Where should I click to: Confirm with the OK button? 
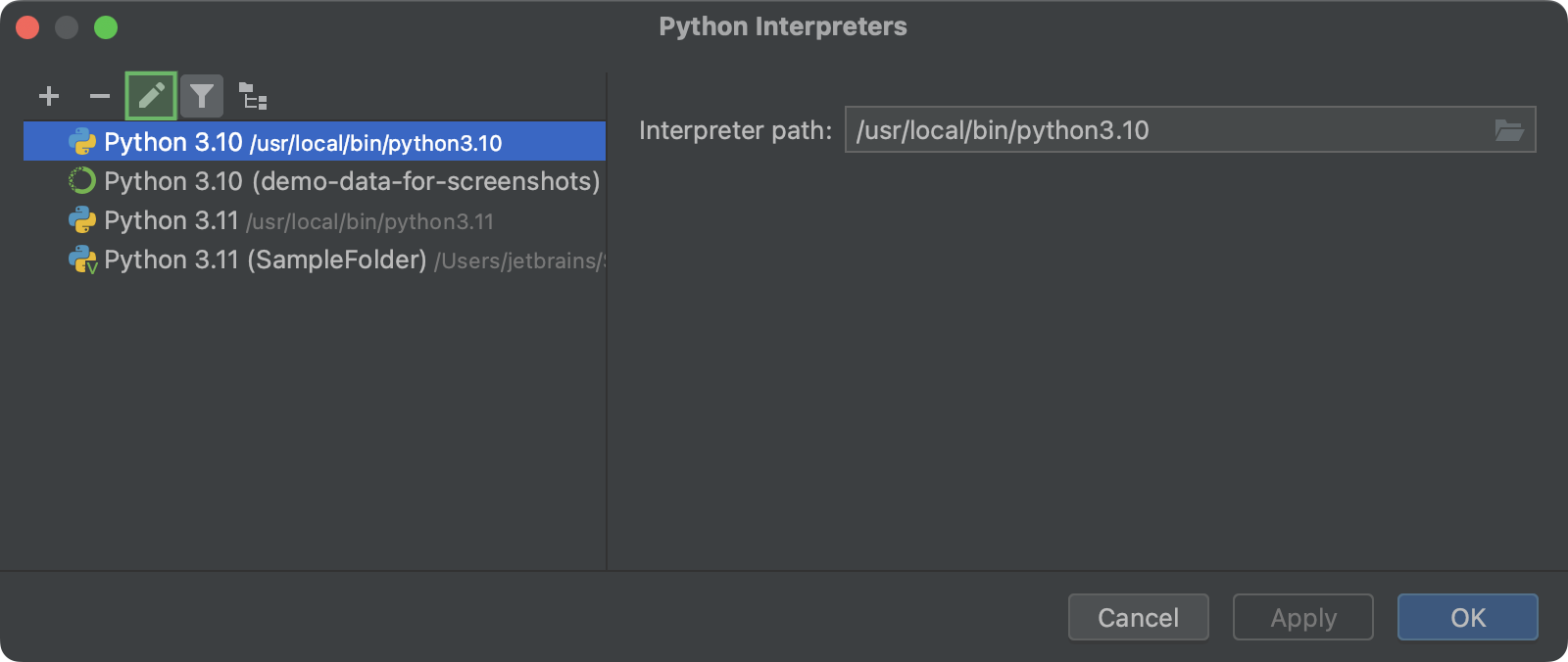(x=1467, y=617)
